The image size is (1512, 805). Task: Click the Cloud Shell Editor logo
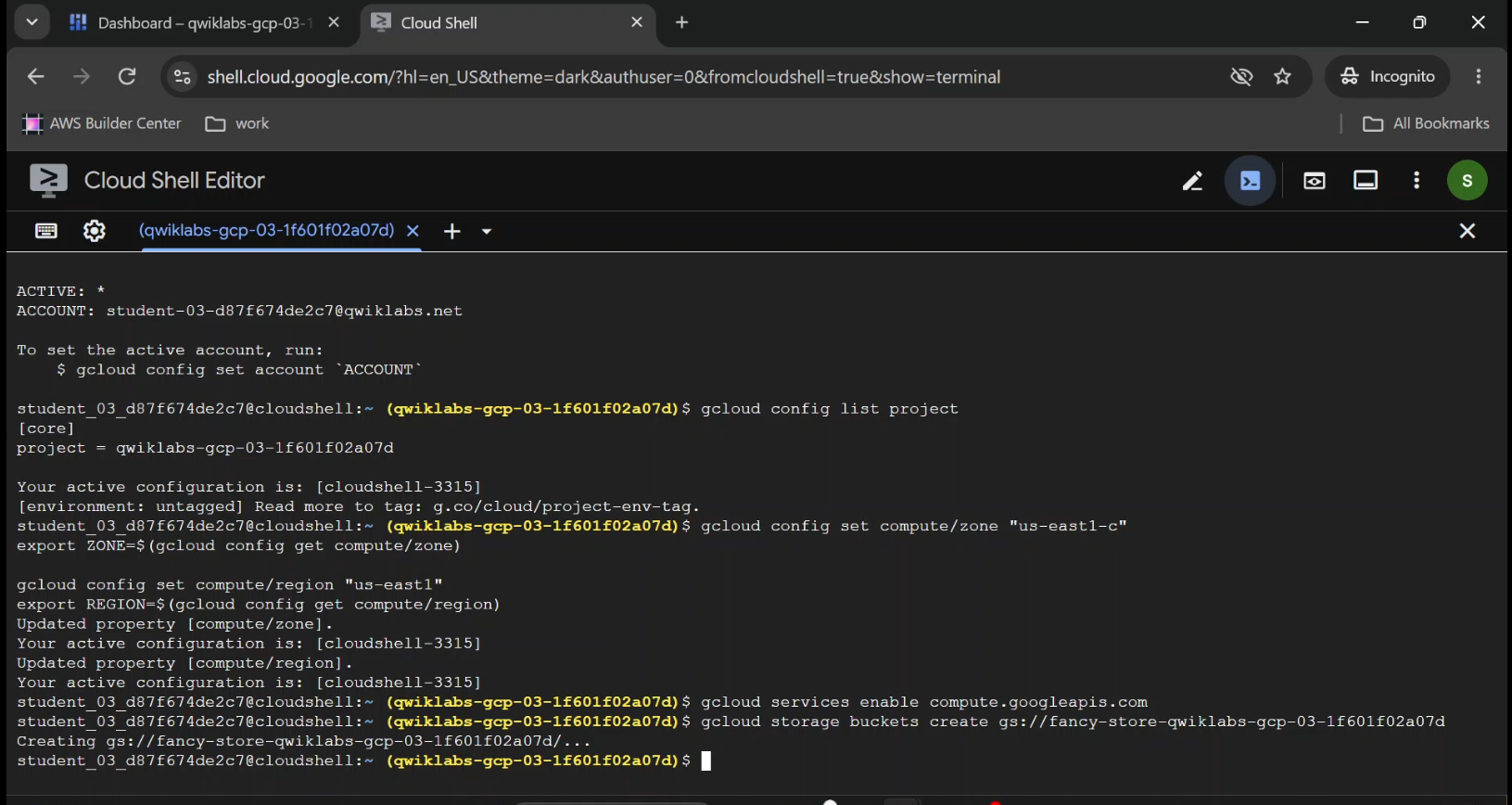click(48, 181)
